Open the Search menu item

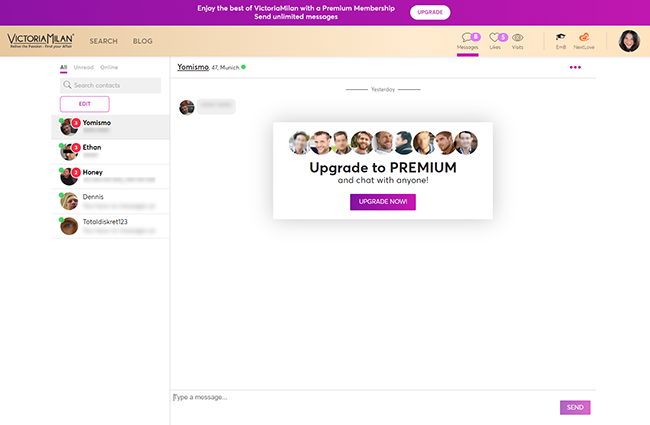(103, 41)
